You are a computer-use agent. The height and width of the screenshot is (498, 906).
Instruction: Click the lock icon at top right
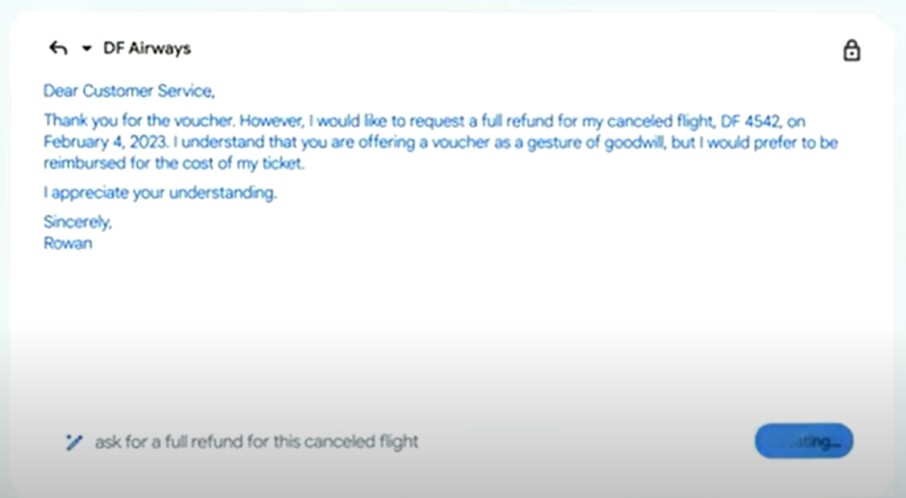click(851, 50)
